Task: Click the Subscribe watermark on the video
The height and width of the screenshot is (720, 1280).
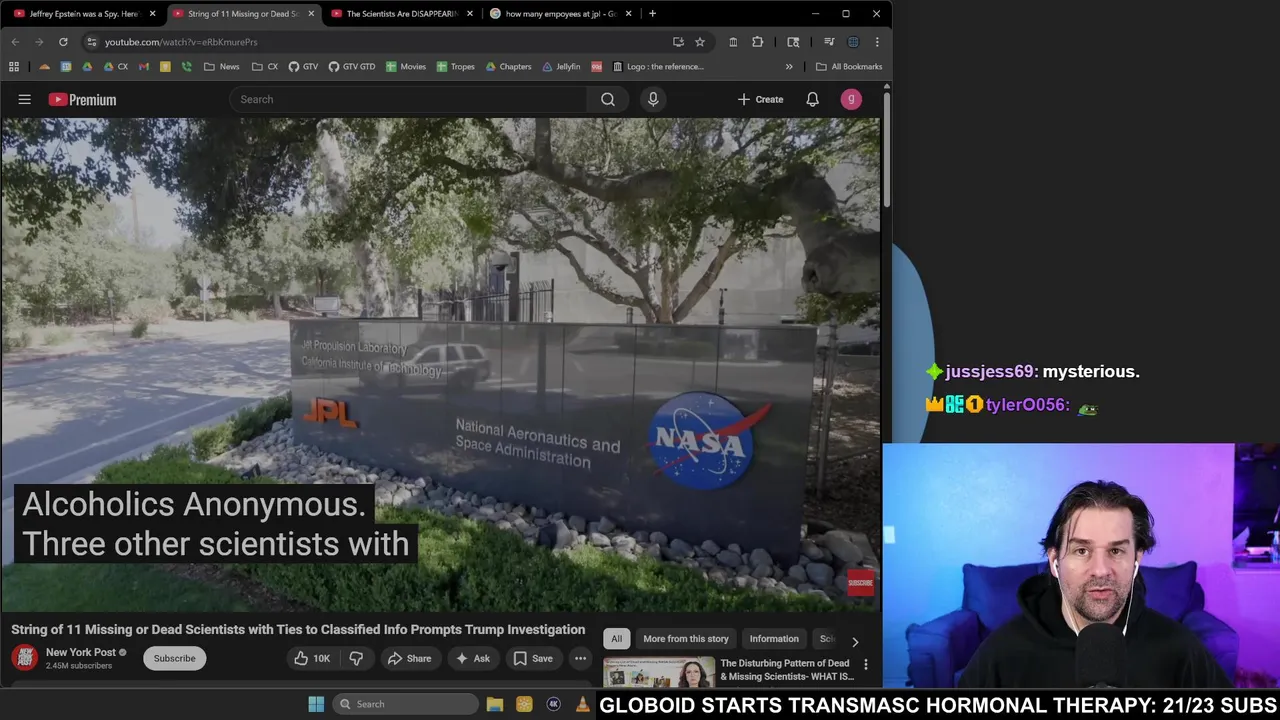Action: [860, 583]
